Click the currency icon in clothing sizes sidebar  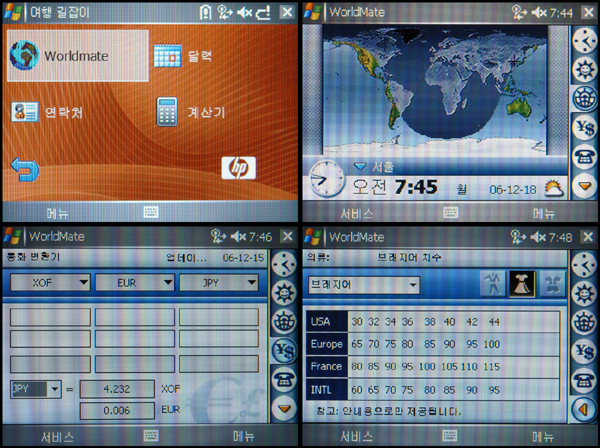(584, 351)
